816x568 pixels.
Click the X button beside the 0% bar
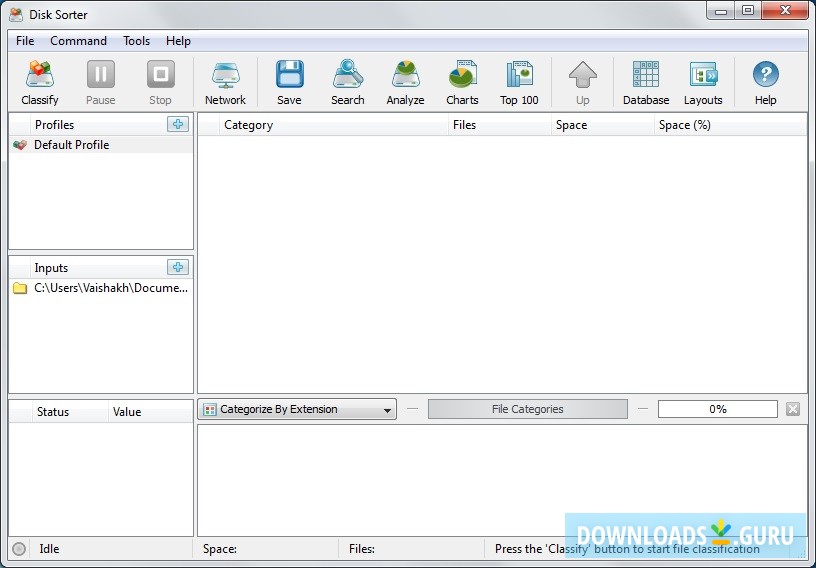point(793,409)
